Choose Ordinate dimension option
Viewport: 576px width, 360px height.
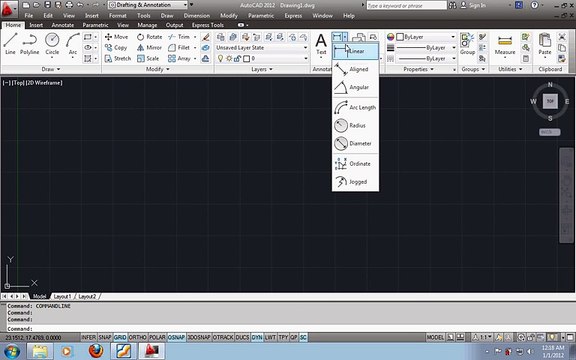pos(355,163)
